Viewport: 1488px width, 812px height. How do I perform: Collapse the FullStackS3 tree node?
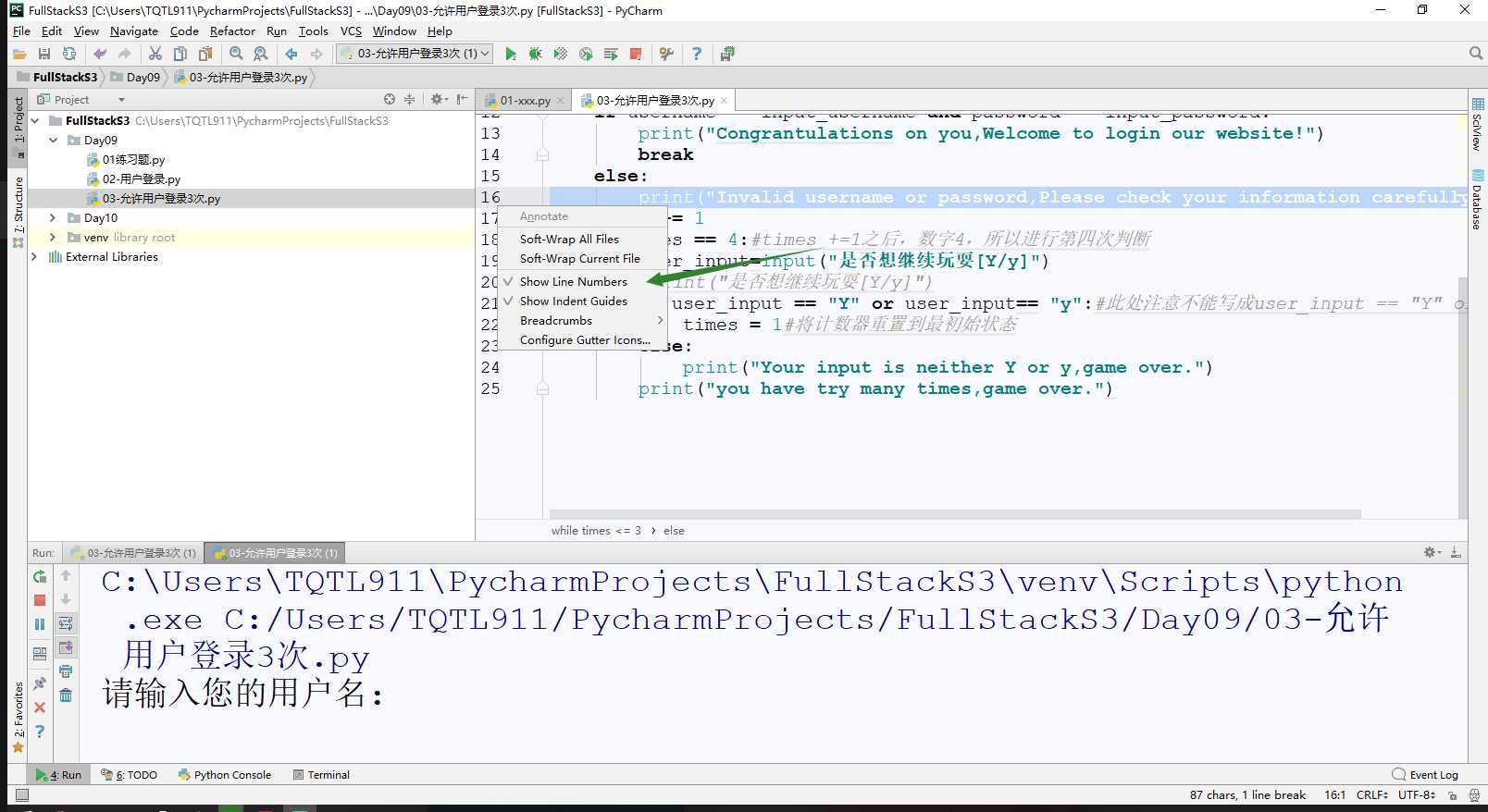(35, 120)
